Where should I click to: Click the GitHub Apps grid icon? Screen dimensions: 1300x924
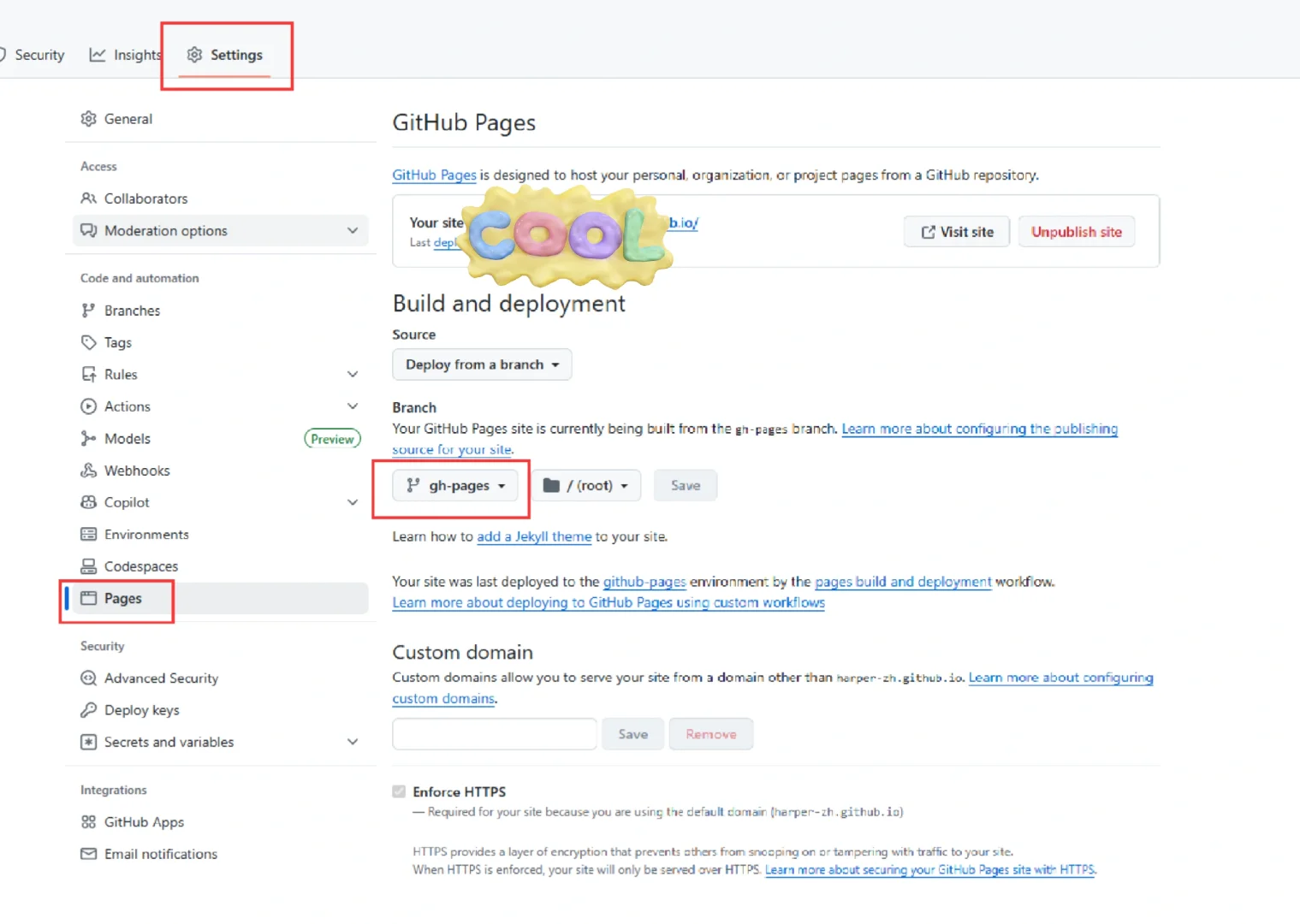(88, 822)
